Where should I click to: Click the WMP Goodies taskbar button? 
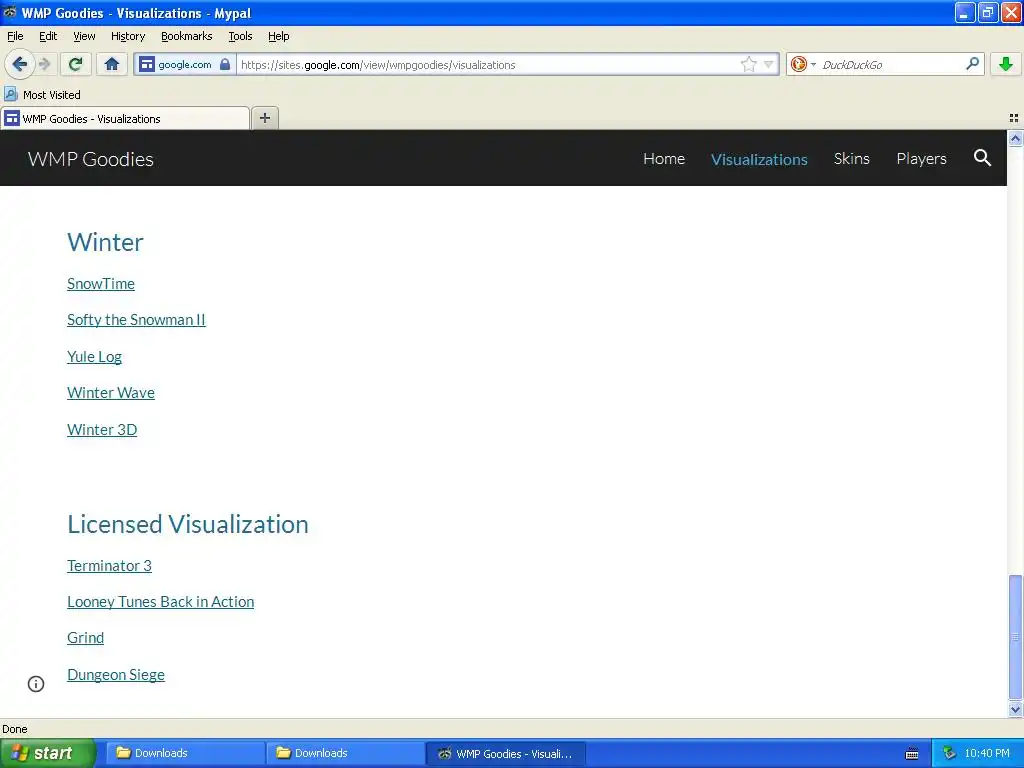coord(506,753)
